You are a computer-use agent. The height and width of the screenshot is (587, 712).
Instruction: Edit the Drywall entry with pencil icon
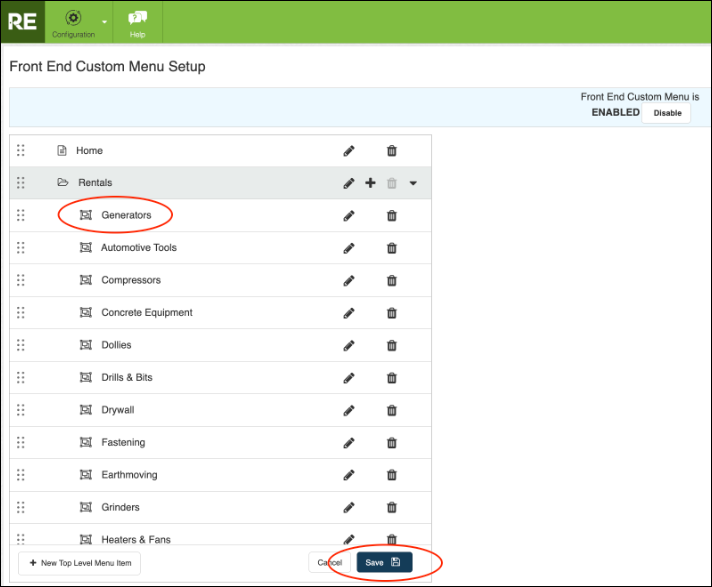pos(349,410)
